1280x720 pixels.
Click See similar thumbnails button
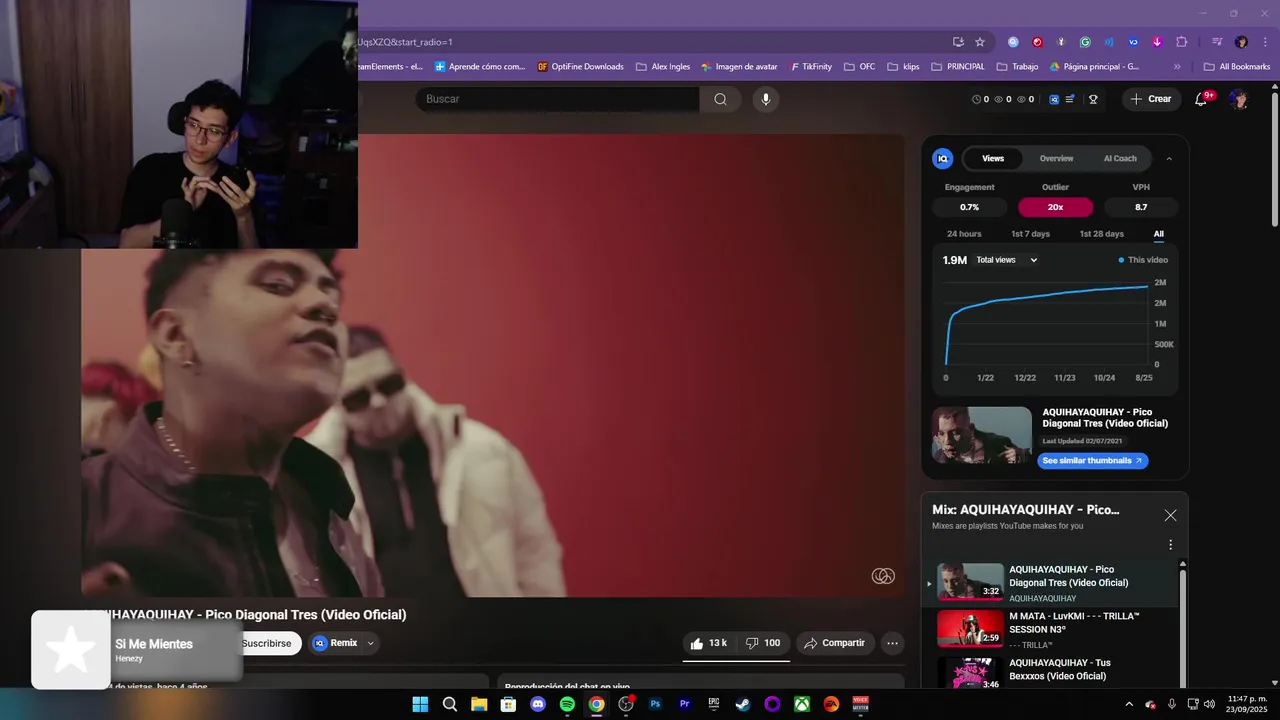point(1092,461)
